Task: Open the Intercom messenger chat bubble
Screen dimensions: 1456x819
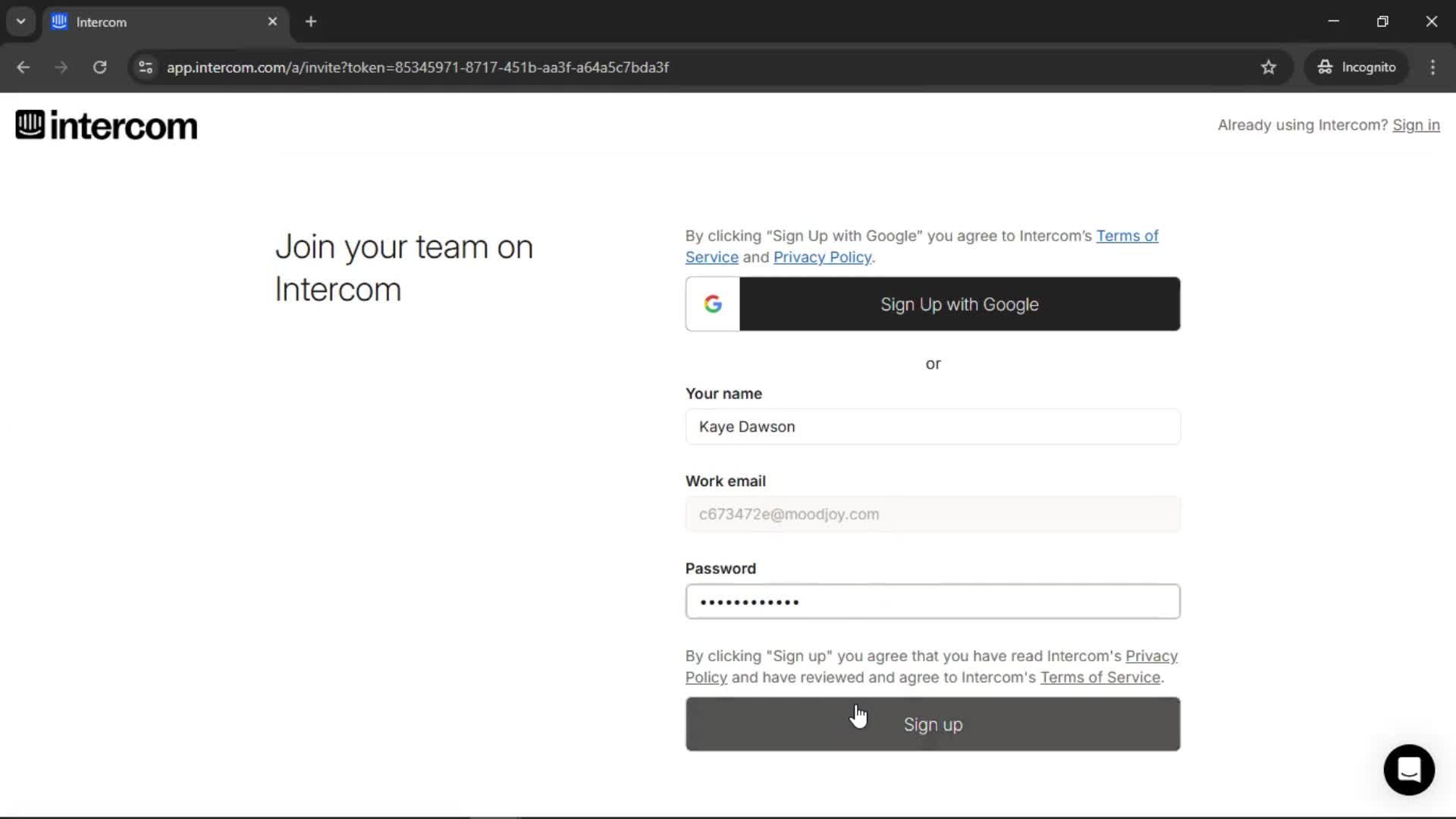Action: tap(1409, 770)
